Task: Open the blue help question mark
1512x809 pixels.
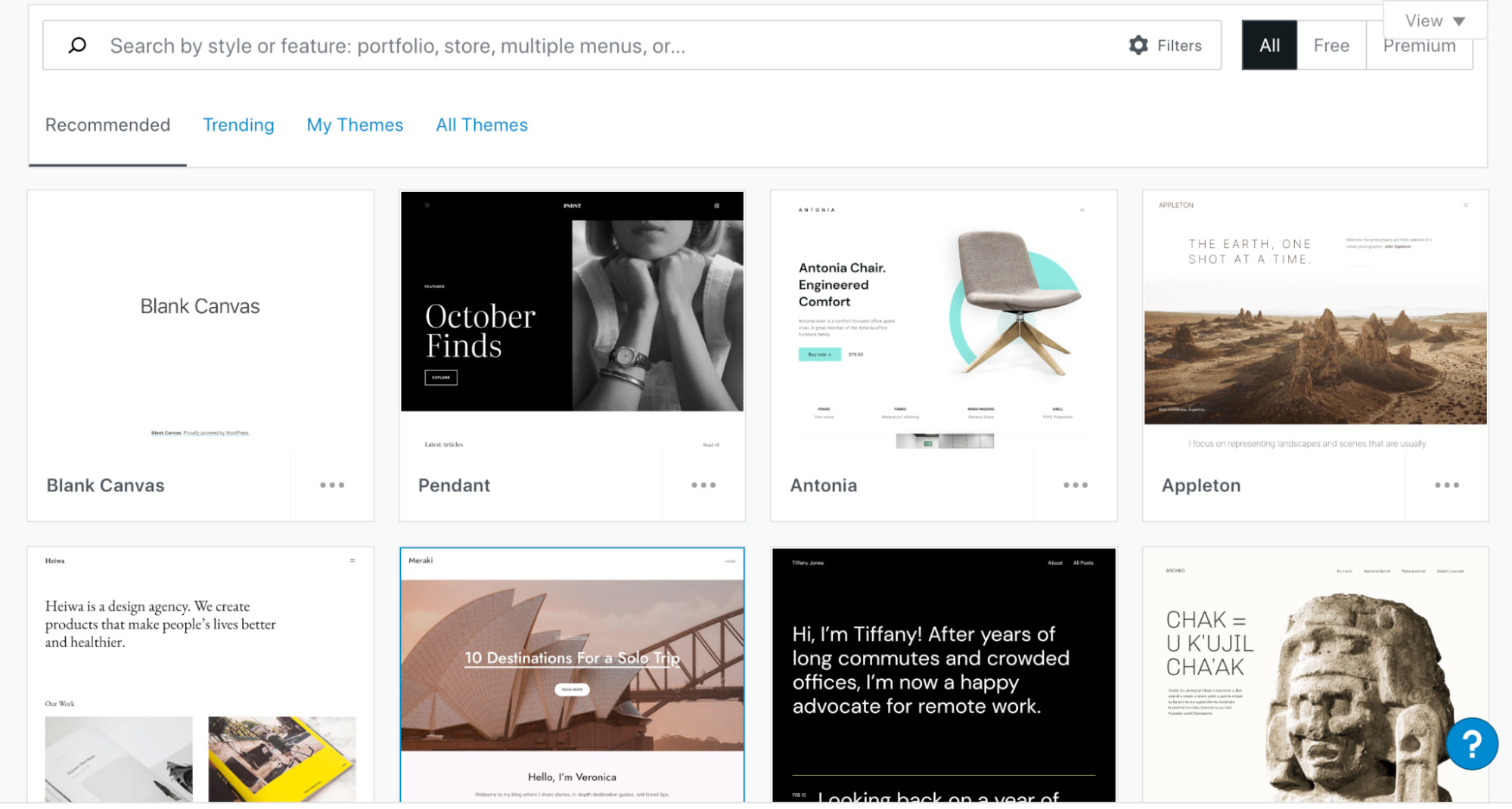Action: (1472, 744)
